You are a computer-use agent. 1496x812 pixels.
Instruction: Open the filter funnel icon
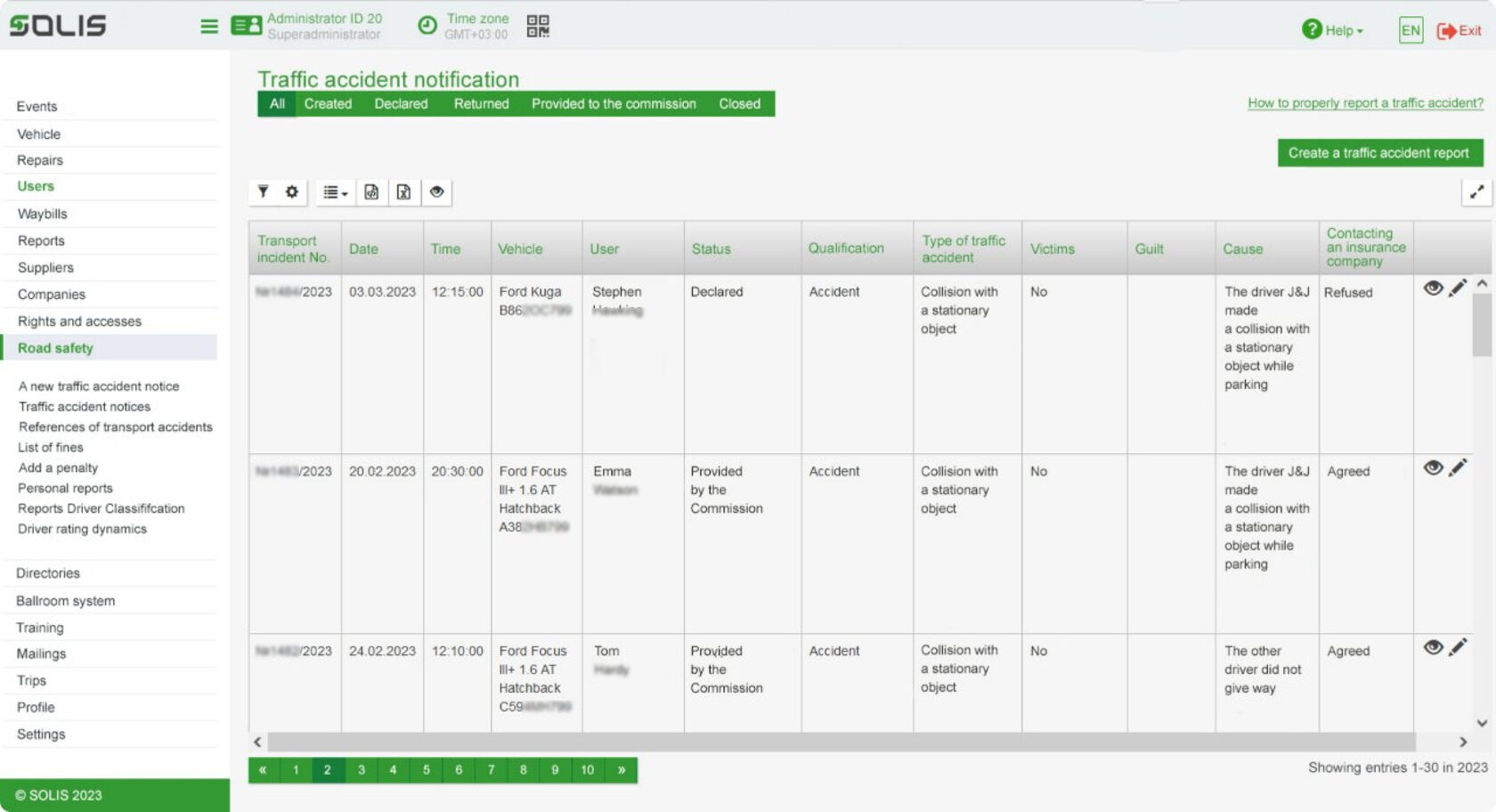point(264,191)
